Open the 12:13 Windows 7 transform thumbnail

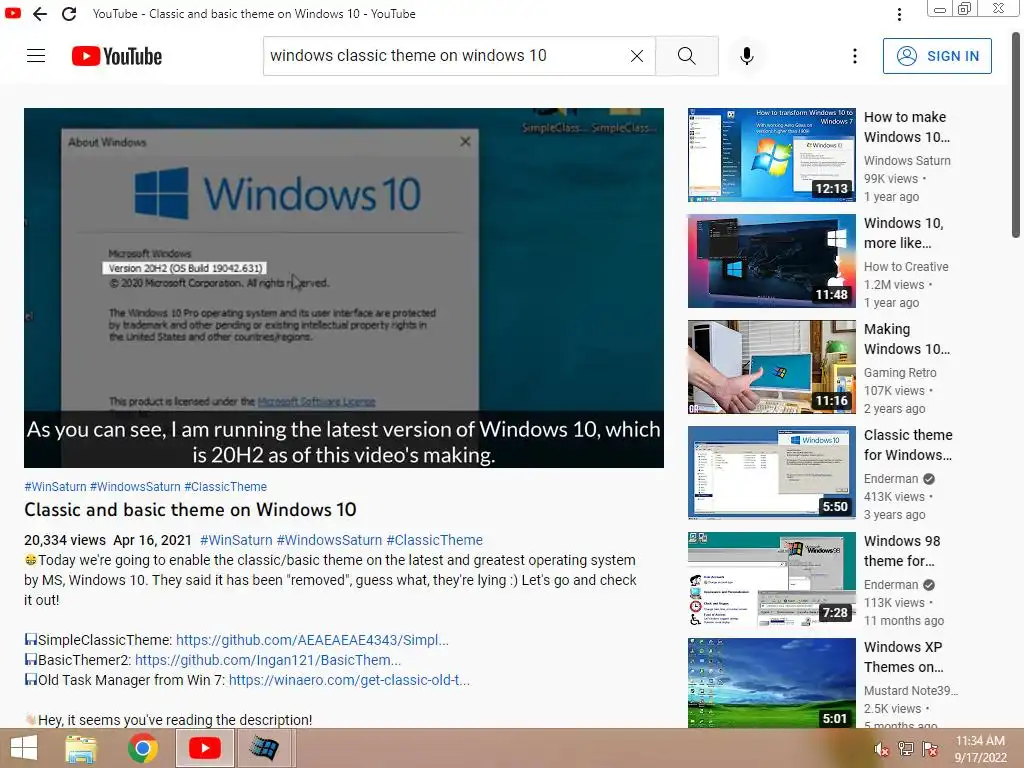click(771, 155)
